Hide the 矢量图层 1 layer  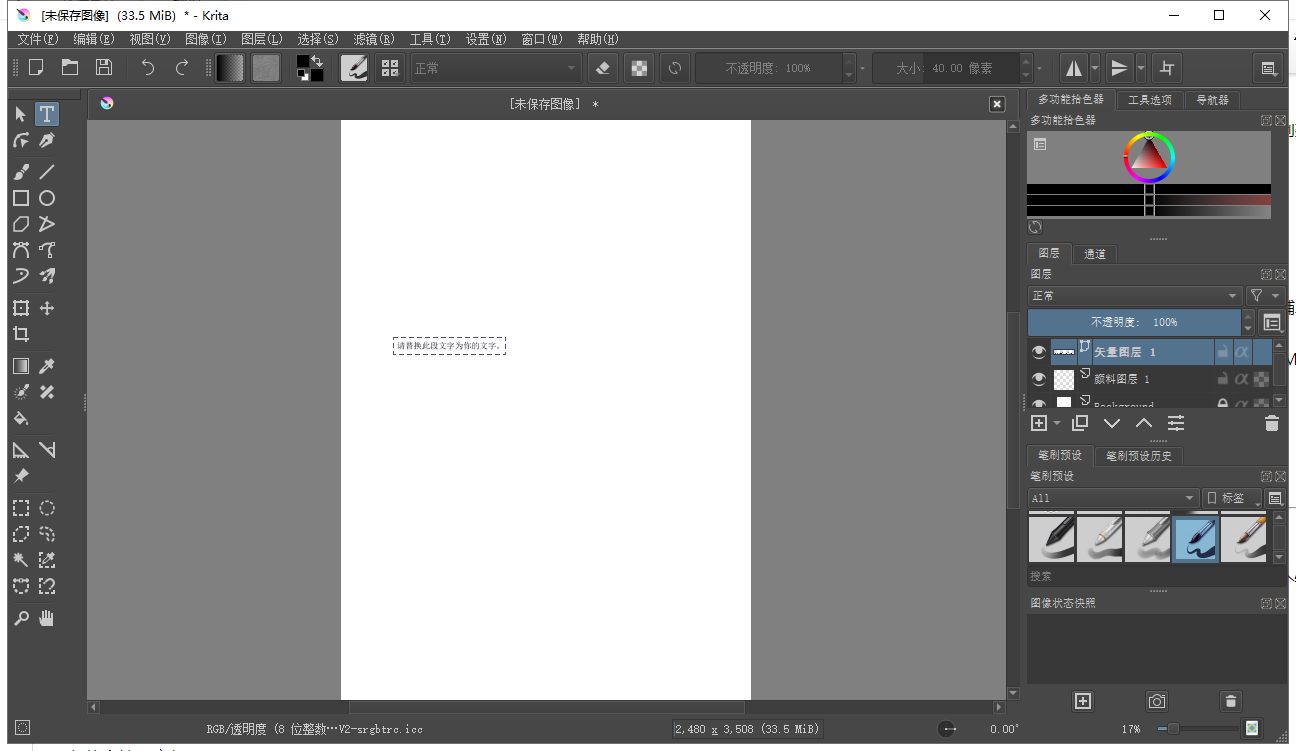1039,352
